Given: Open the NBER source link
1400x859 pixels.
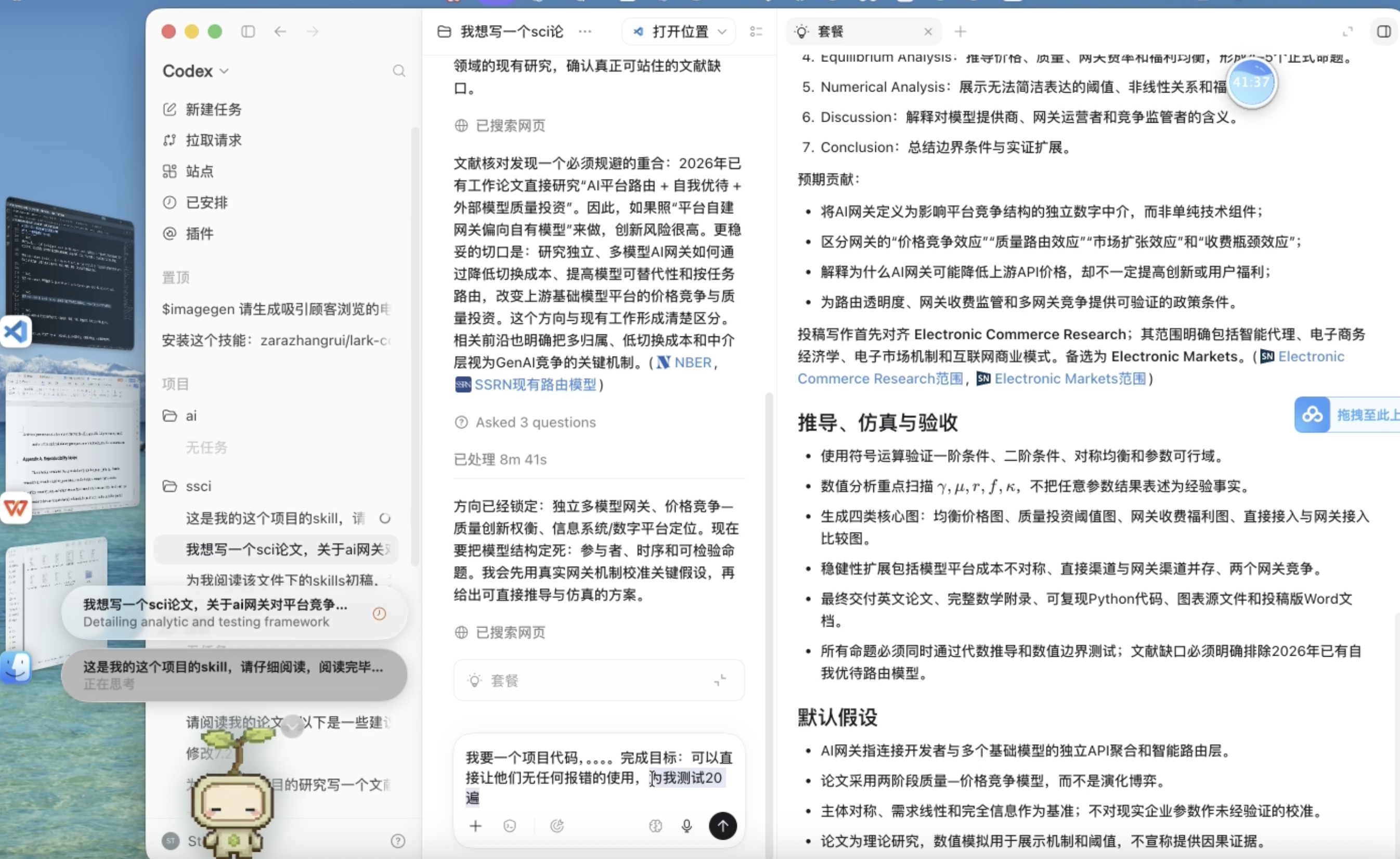Looking at the screenshot, I should [x=684, y=362].
